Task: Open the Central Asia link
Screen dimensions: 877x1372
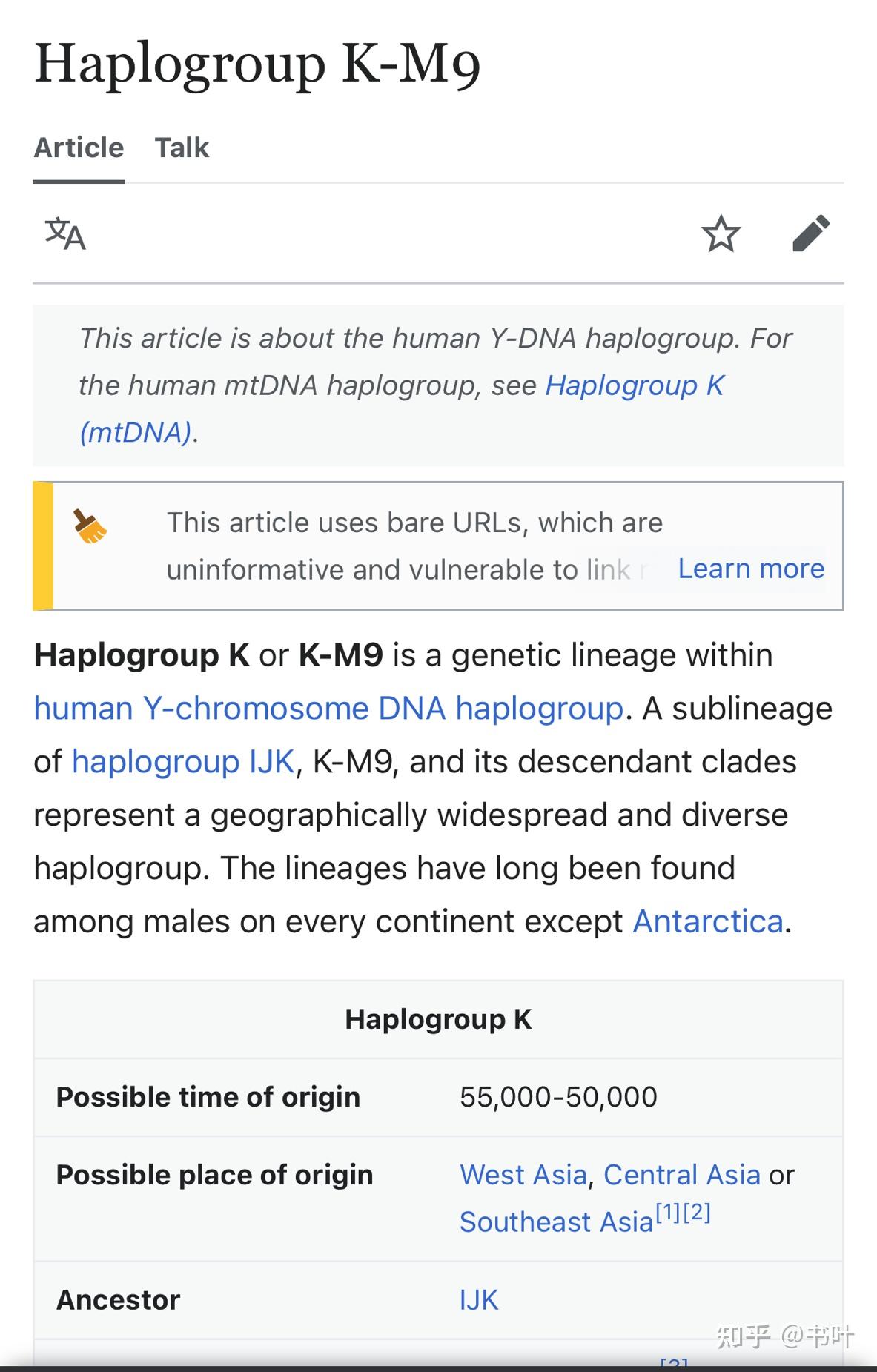Action: [x=681, y=1175]
